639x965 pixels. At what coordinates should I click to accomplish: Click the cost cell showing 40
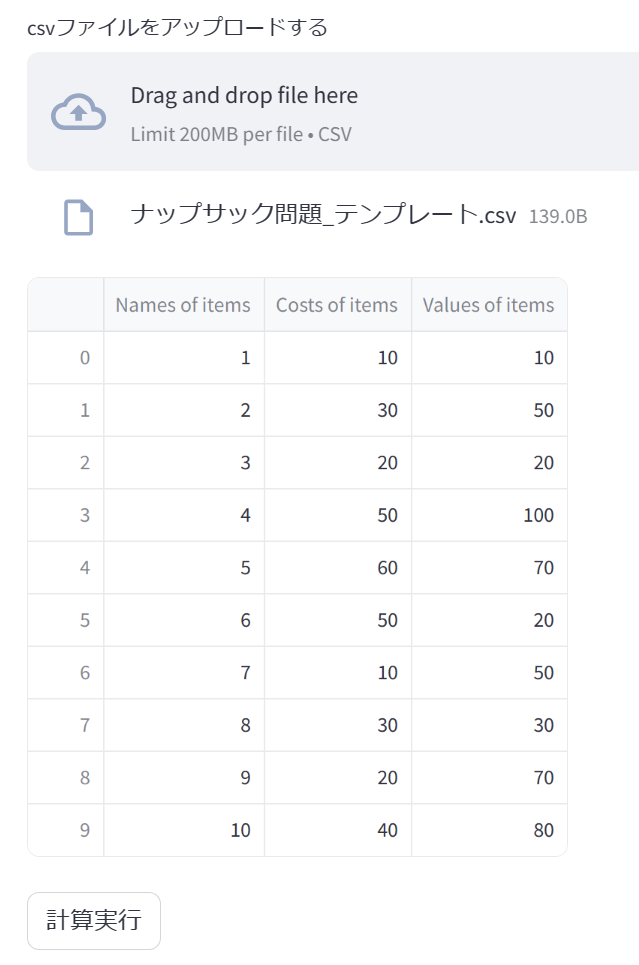[337, 830]
